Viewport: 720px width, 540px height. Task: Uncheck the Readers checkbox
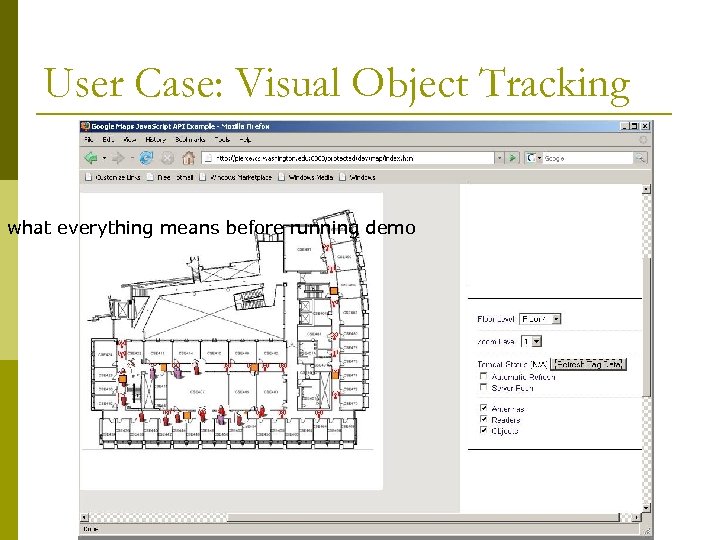[x=483, y=419]
